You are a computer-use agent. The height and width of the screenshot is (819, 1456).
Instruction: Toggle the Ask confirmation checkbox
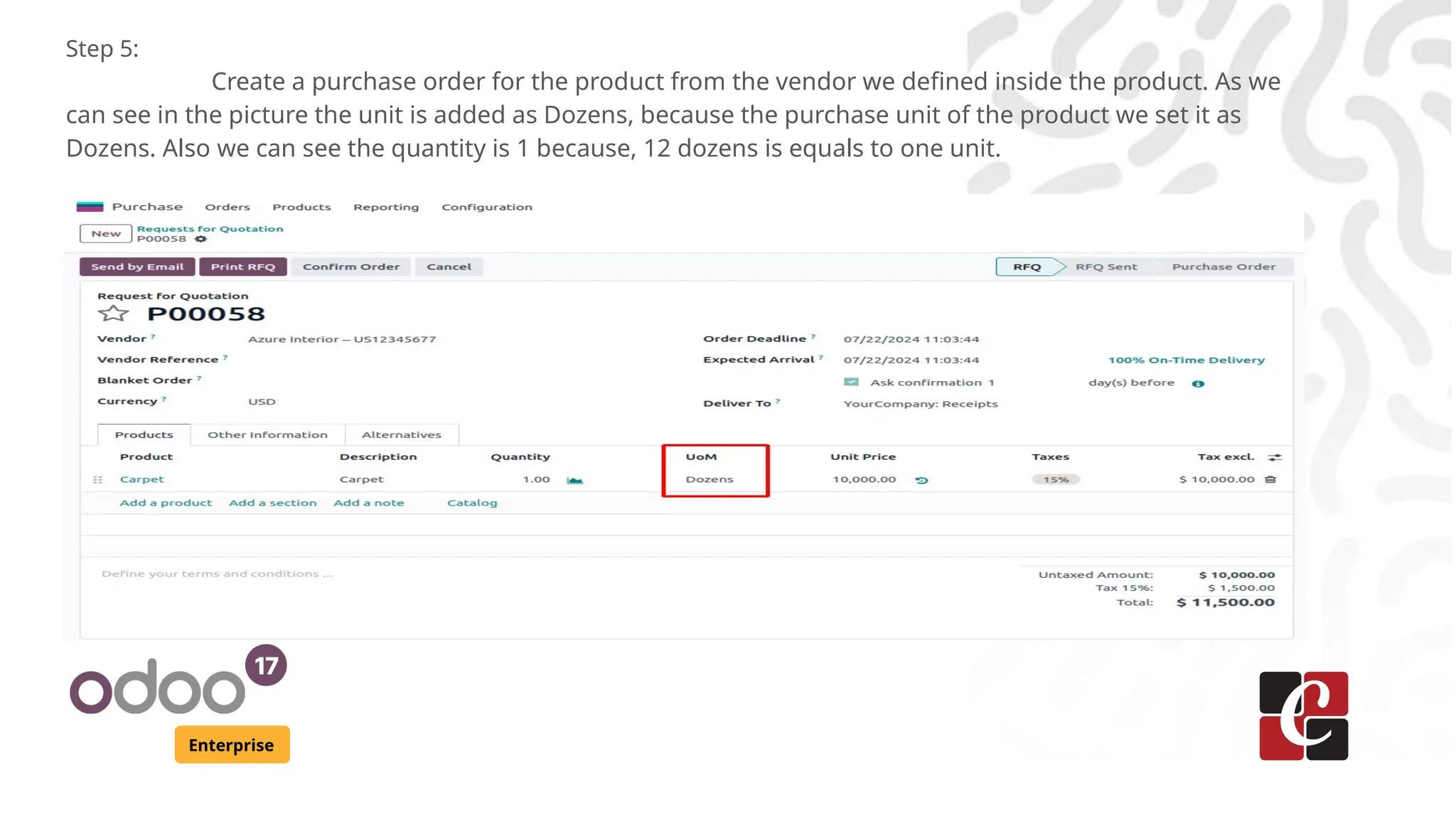click(x=851, y=382)
